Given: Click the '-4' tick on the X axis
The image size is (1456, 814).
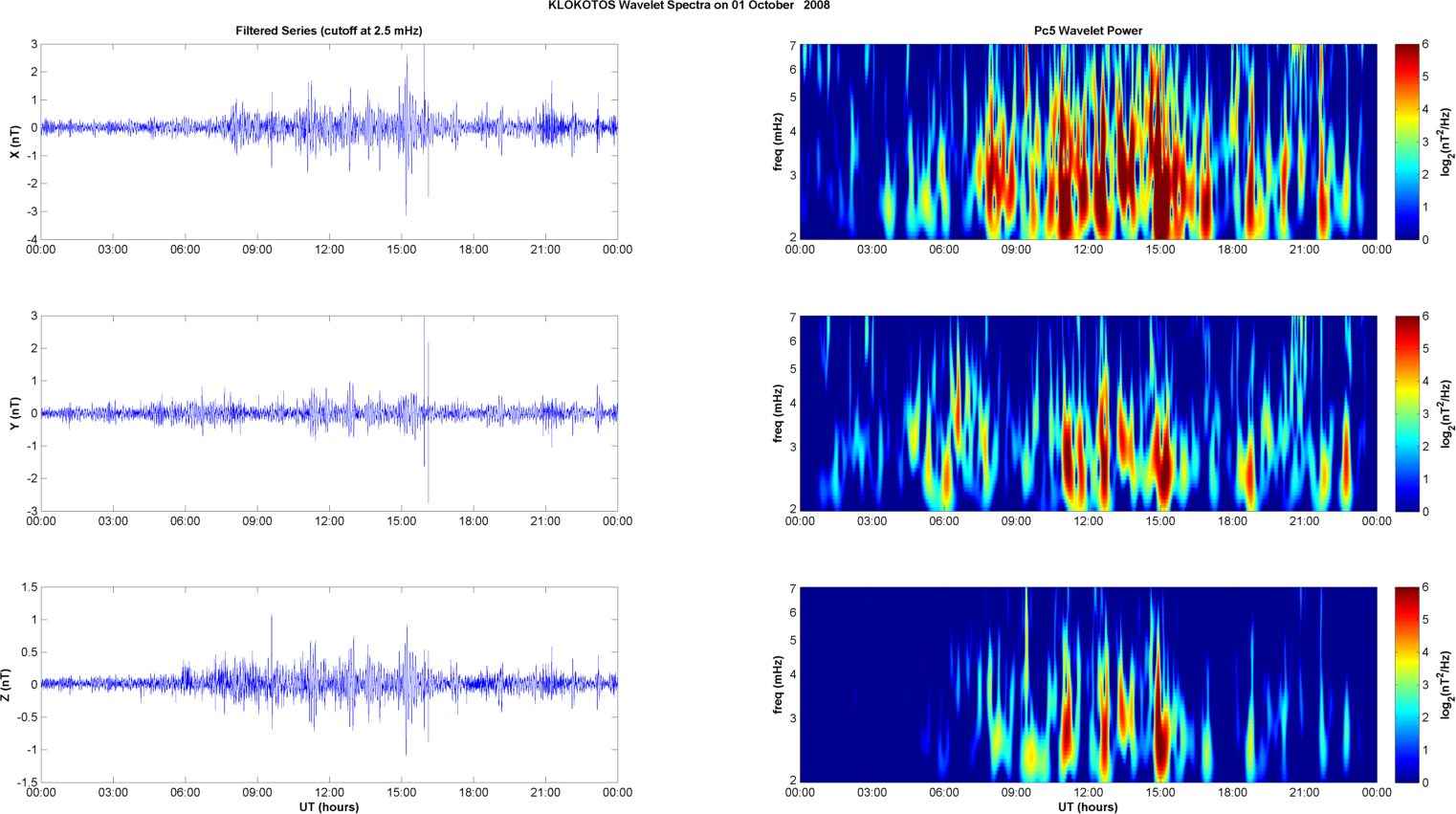Looking at the screenshot, I should (x=32, y=239).
